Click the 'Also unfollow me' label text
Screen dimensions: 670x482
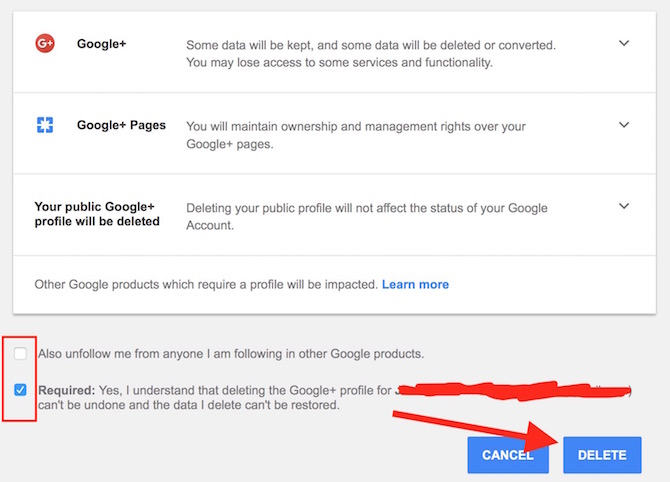click(230, 354)
